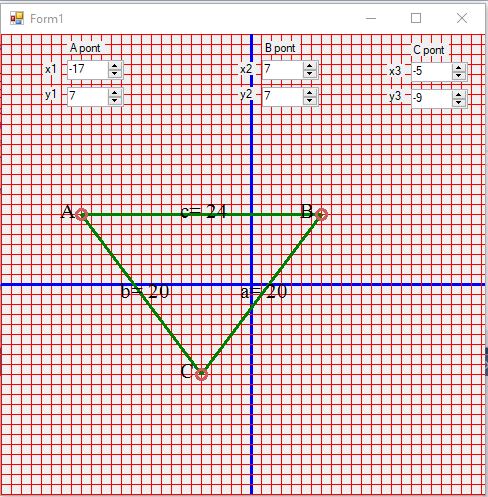Decrease y1 using its down arrow

(x=115, y=101)
